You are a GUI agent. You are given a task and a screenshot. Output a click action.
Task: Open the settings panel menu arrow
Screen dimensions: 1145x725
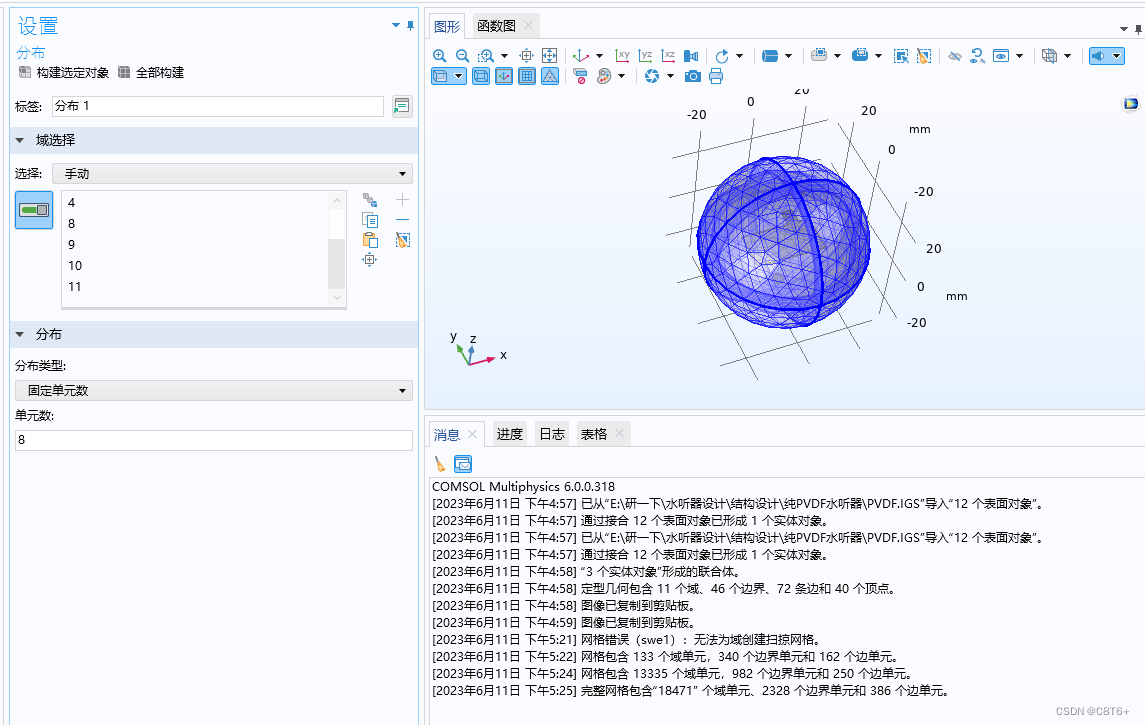point(396,25)
